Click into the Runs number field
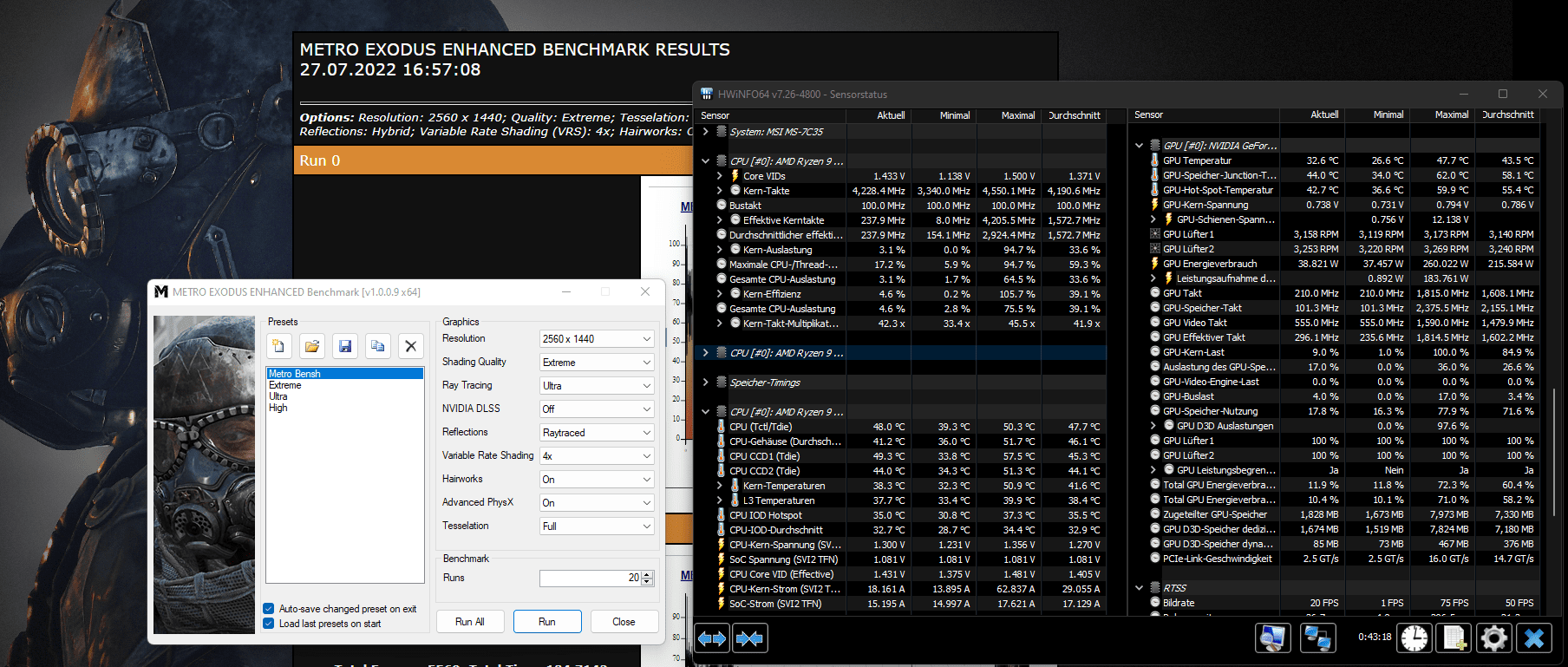This screenshot has width=1568, height=667. click(591, 578)
